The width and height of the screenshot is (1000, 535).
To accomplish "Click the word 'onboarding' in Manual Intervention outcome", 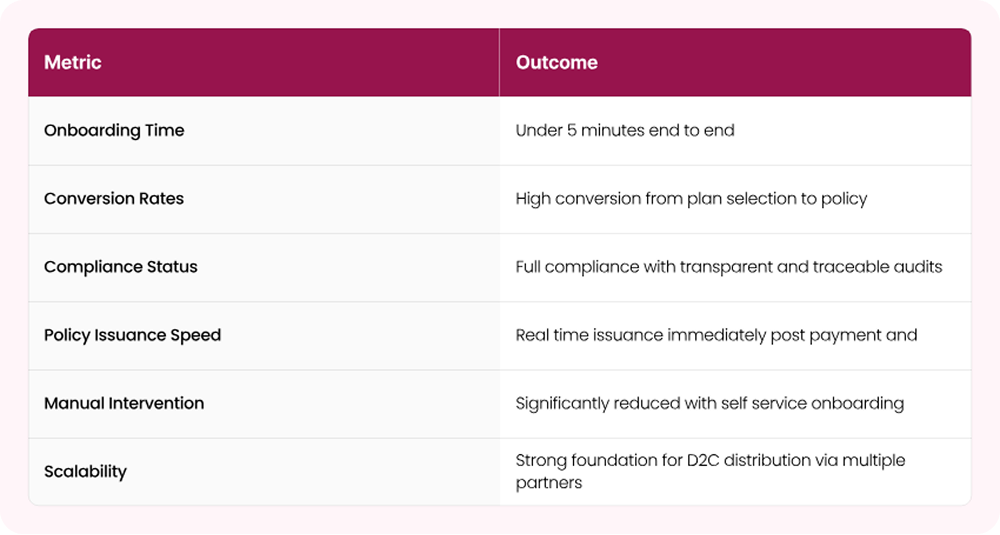I will [859, 403].
